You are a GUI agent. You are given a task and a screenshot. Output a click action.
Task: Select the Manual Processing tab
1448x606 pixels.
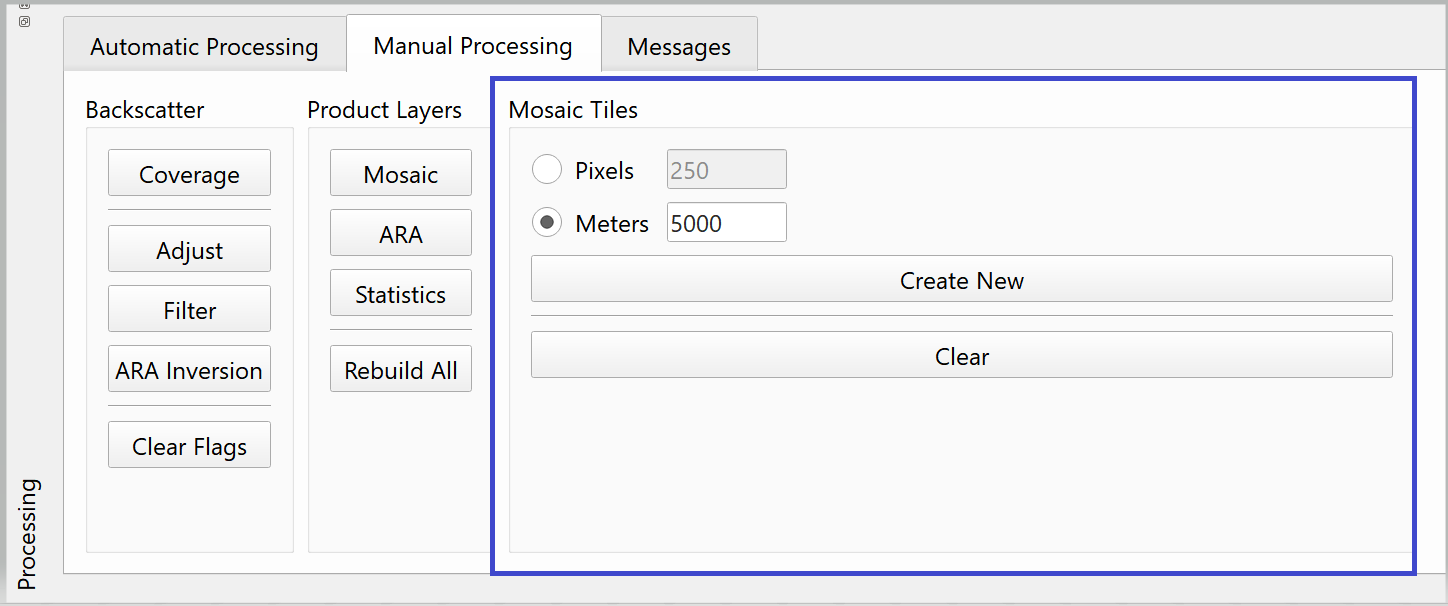[x=473, y=46]
